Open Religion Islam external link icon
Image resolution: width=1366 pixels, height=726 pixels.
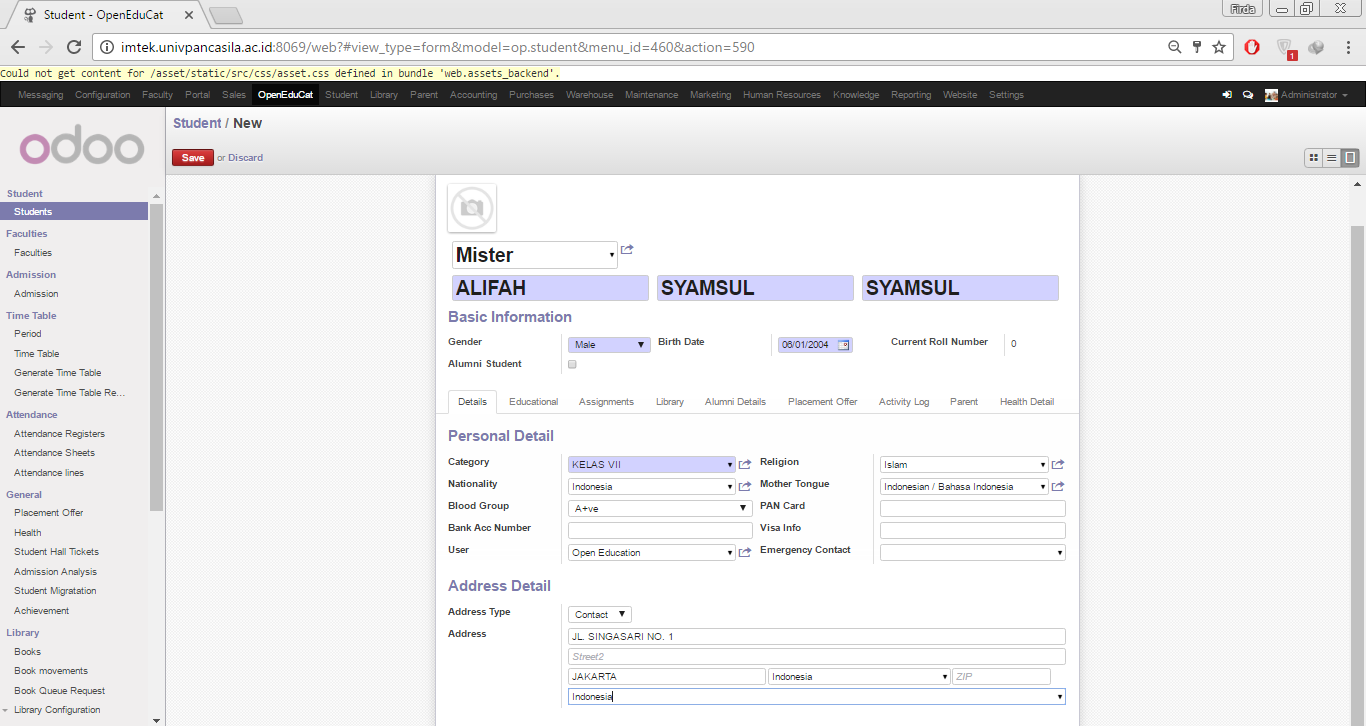[1058, 465]
